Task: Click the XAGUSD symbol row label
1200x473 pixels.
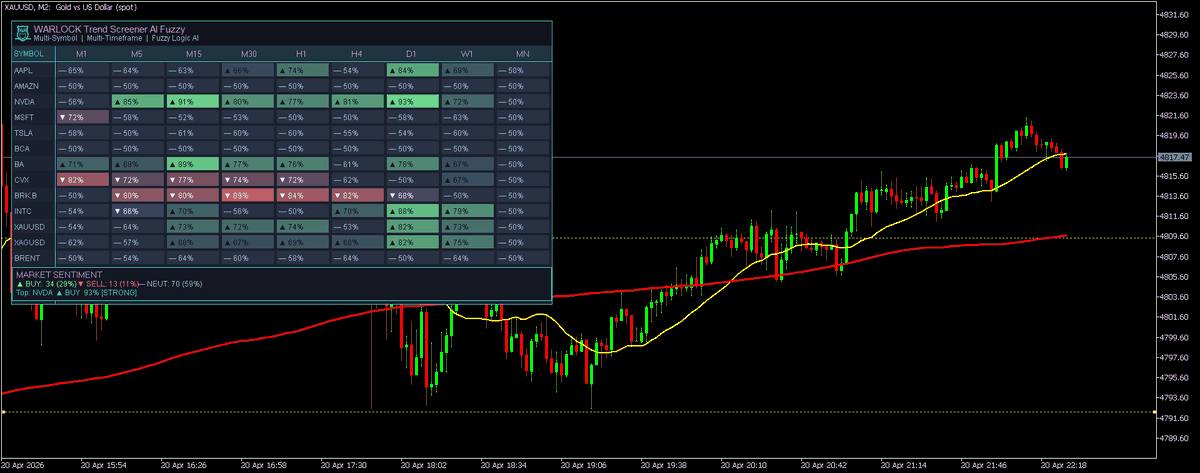Action: point(29,242)
